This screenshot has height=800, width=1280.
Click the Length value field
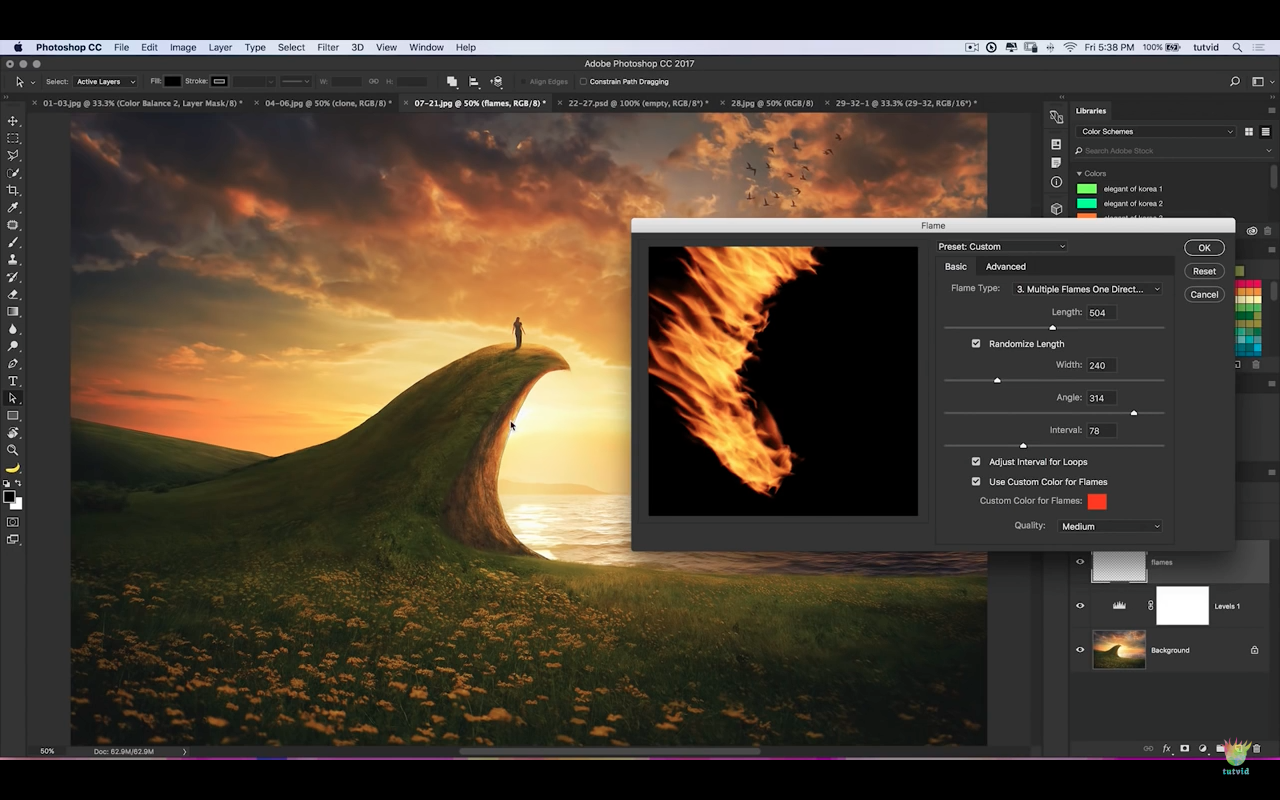(x=1101, y=313)
